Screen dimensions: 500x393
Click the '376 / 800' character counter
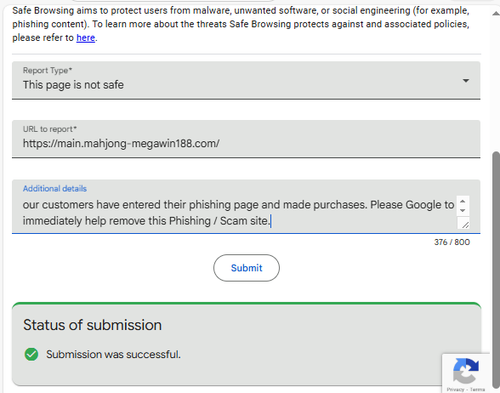[x=452, y=242]
